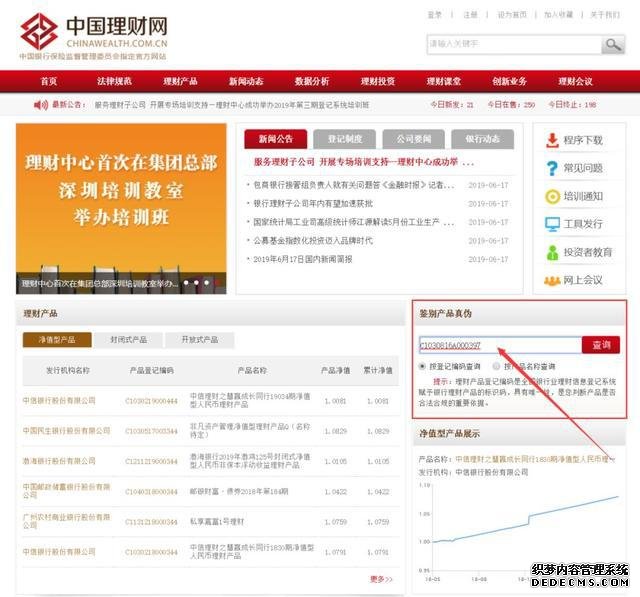Open issuer 广州农村商业银行股份有限公司 in the table
Image resolution: width=640 pixels, height=597 pixels.
point(67,521)
